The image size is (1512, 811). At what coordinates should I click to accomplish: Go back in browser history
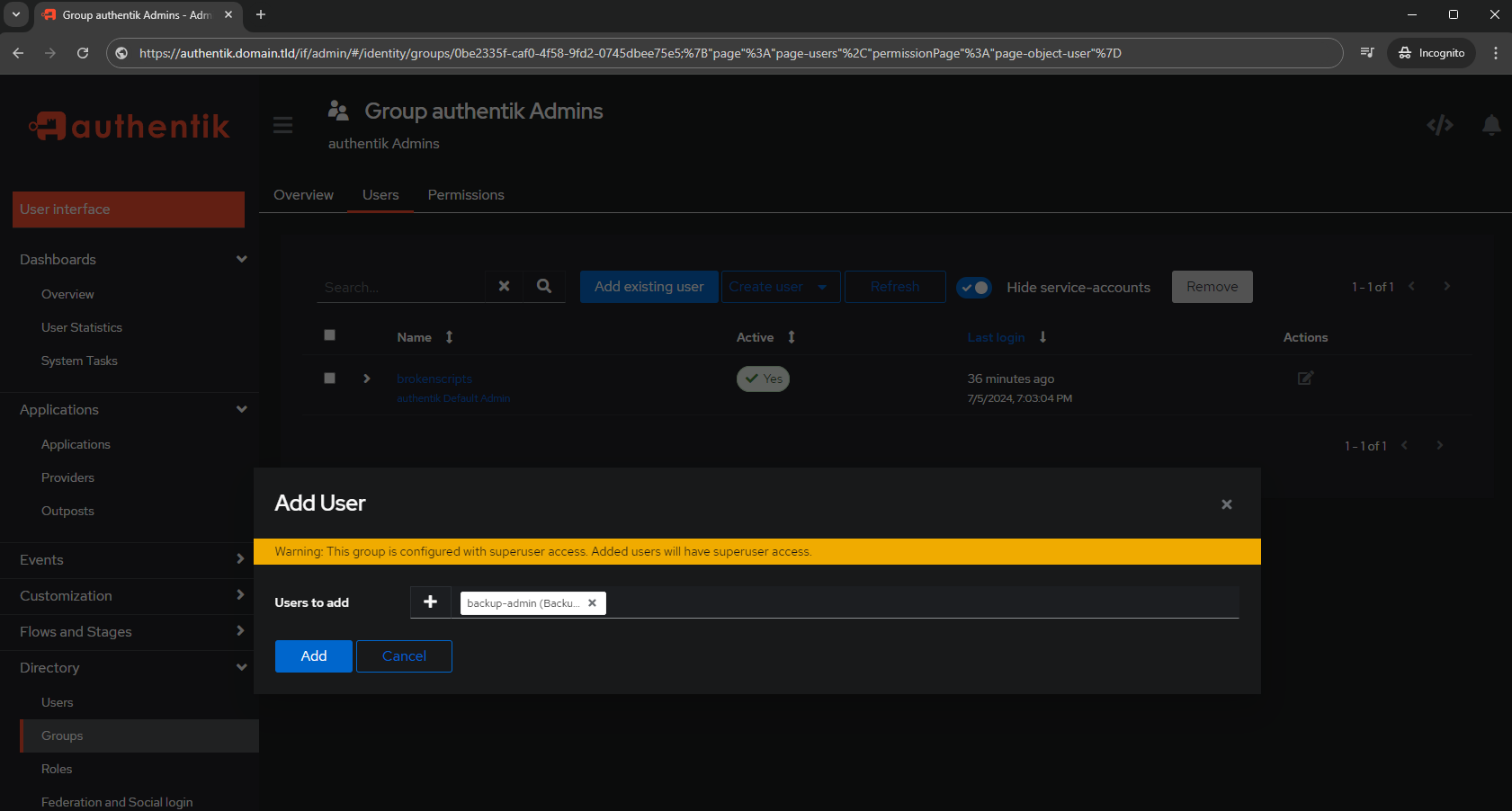pos(18,53)
